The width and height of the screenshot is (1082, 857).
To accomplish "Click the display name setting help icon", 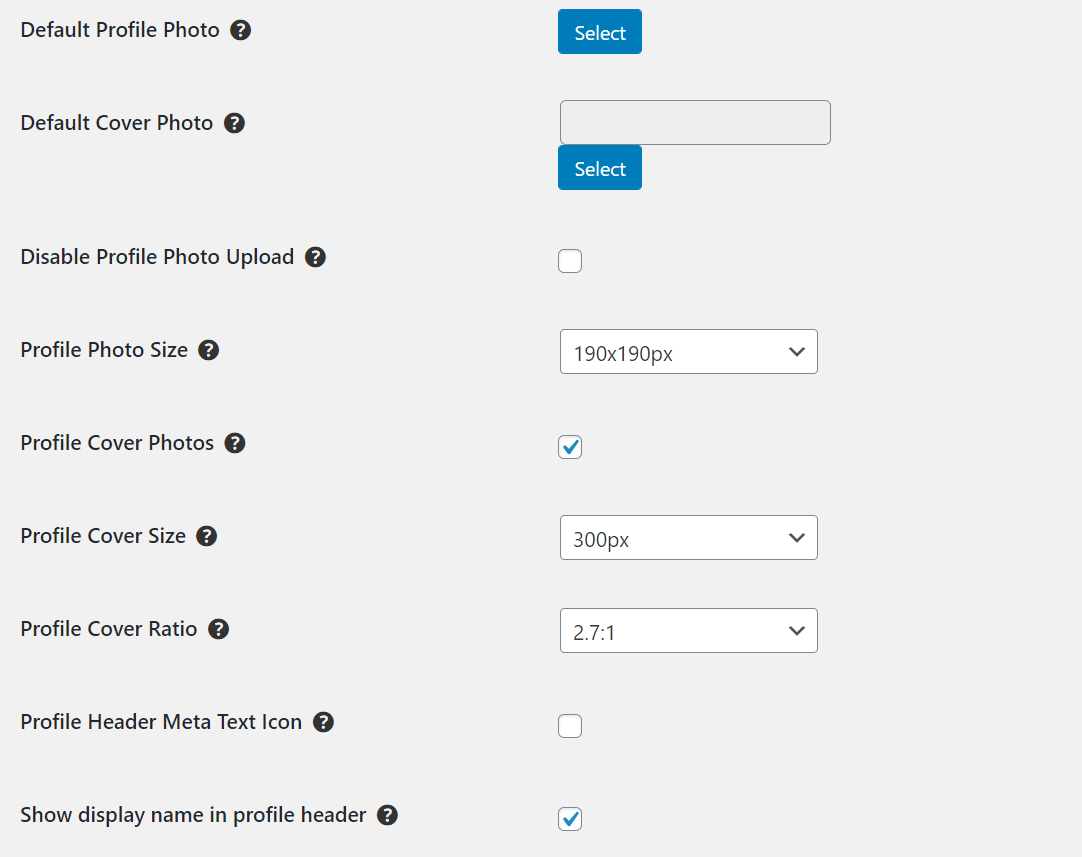I will (387, 815).
